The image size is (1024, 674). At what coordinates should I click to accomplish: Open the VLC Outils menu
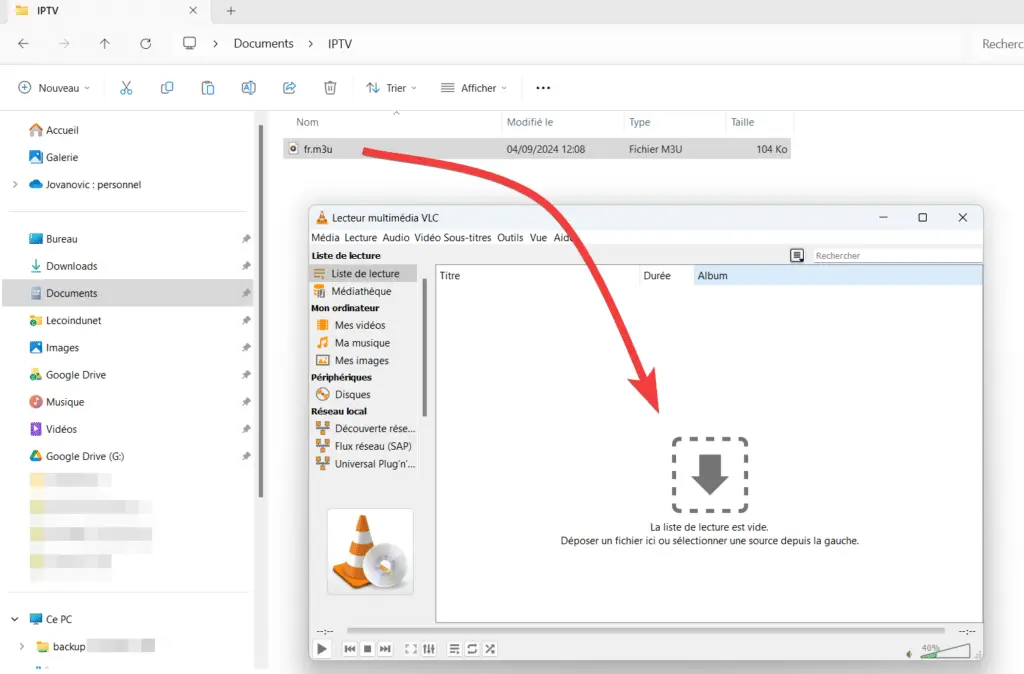coord(510,238)
